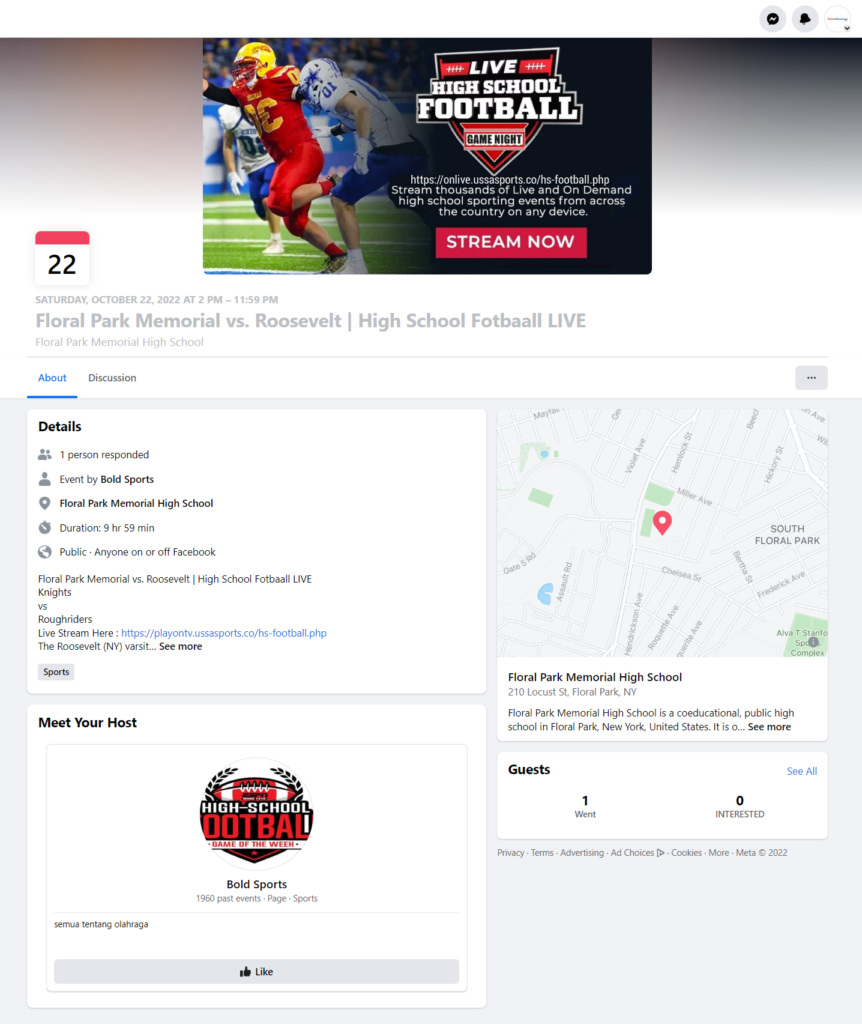This screenshot has height=1024, width=862.
Task: Open the three-dot more options button
Action: pos(811,377)
